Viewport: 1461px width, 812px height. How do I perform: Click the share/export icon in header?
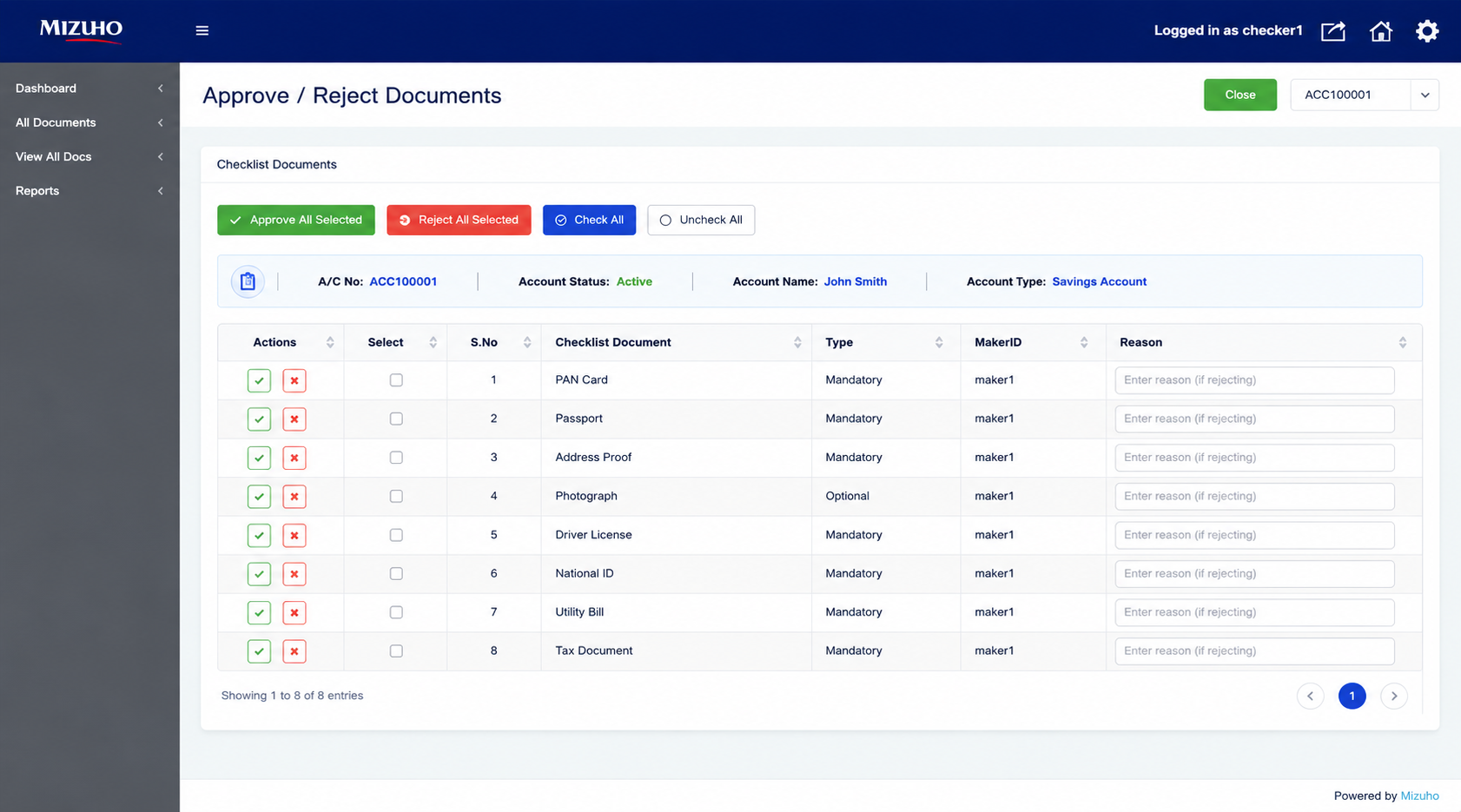(x=1333, y=31)
